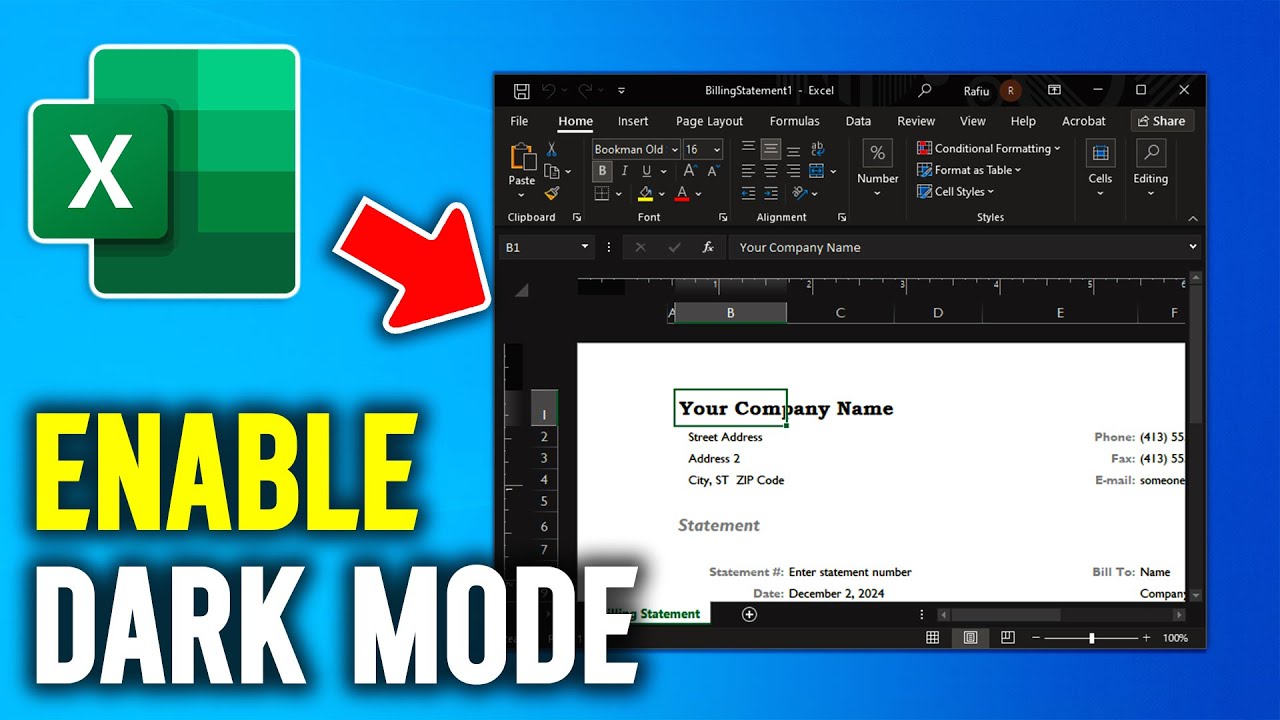
Task: Collapse the ribbon with the chevron
Action: click(x=1192, y=218)
